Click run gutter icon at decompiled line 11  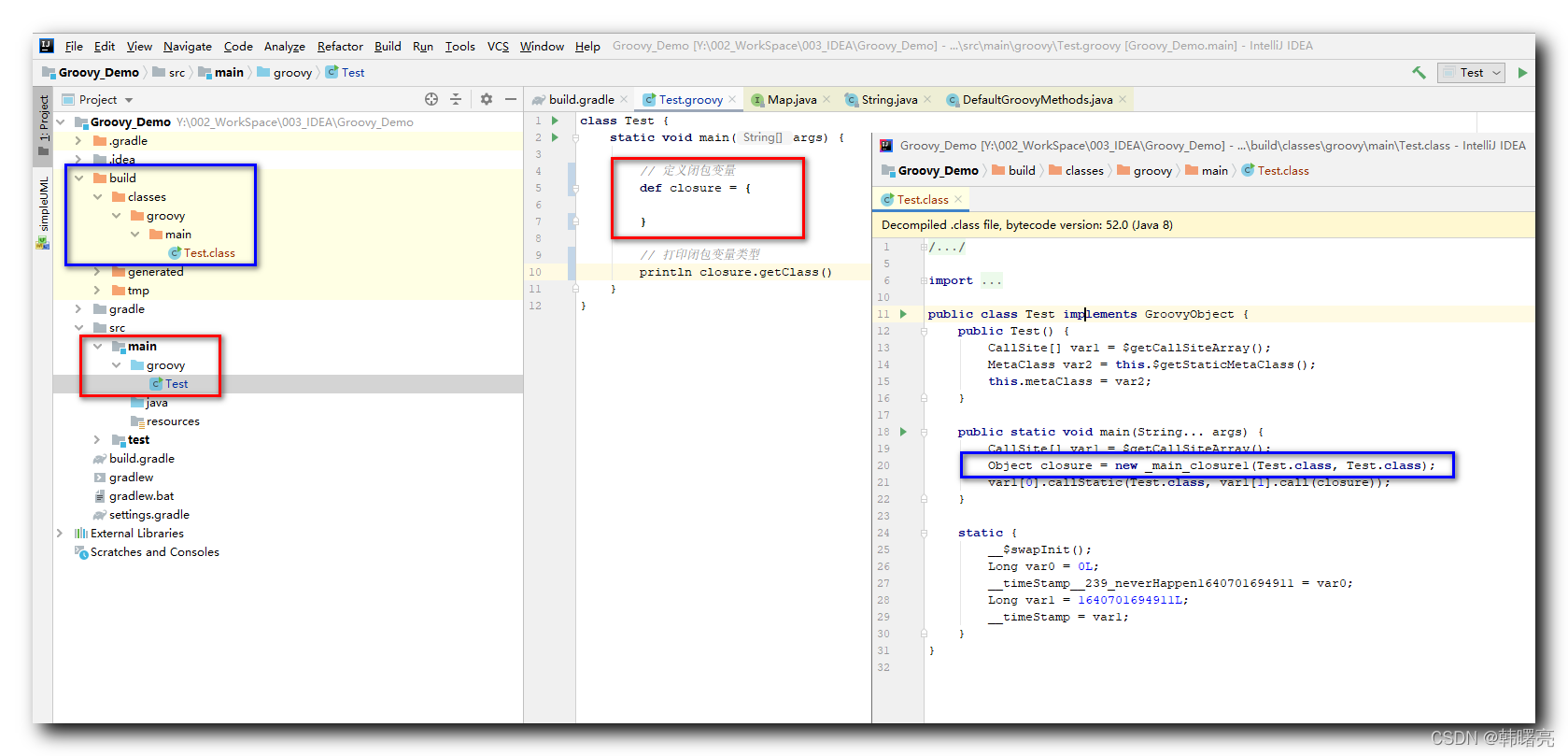903,314
